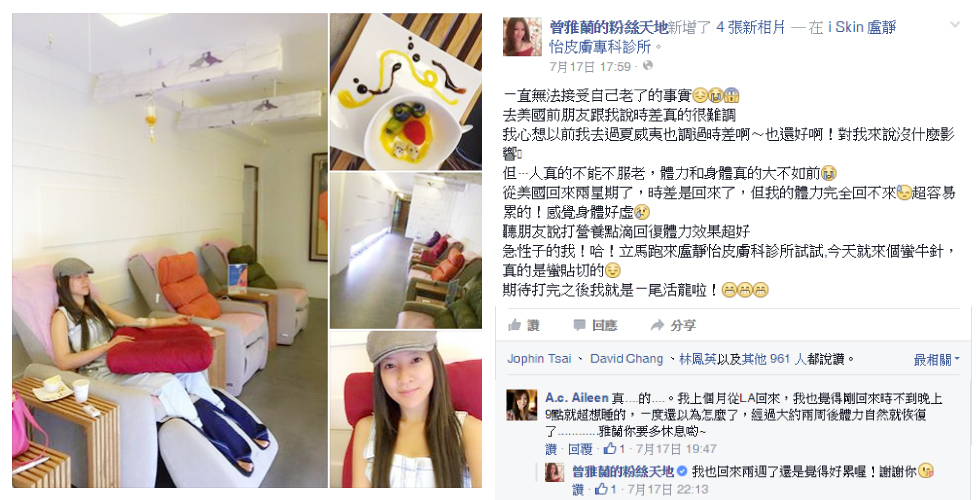Click the 分享 share arrow icon

(657, 325)
